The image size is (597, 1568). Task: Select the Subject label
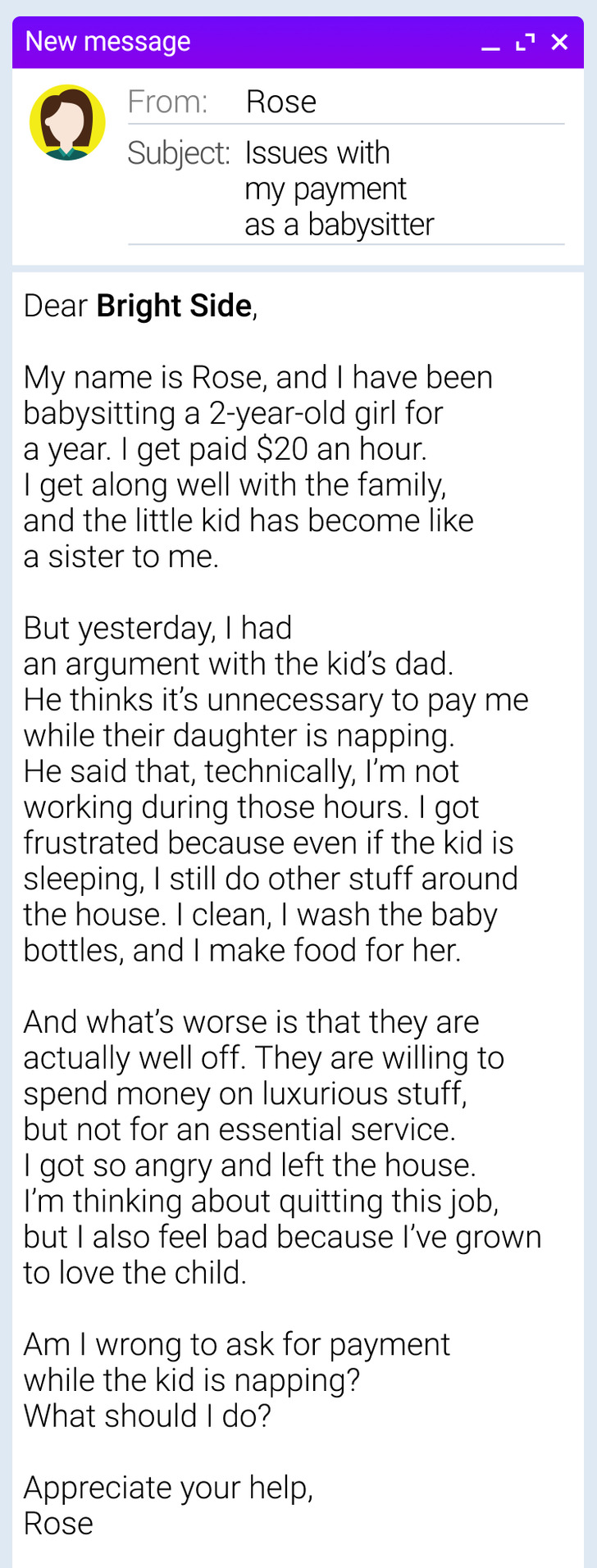[179, 153]
